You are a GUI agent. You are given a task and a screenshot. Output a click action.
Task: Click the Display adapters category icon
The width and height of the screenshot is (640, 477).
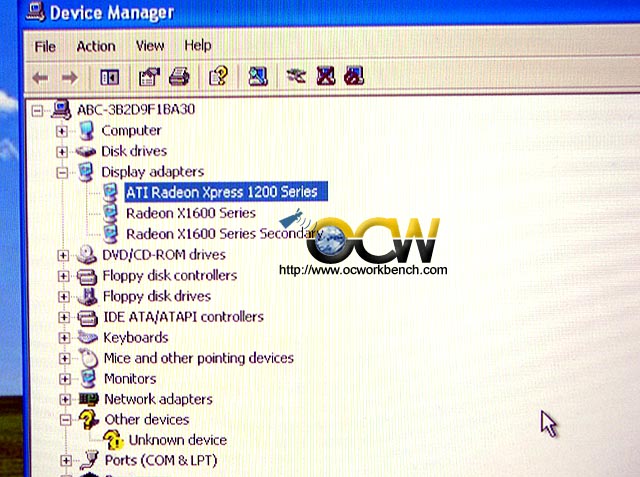tap(86, 172)
